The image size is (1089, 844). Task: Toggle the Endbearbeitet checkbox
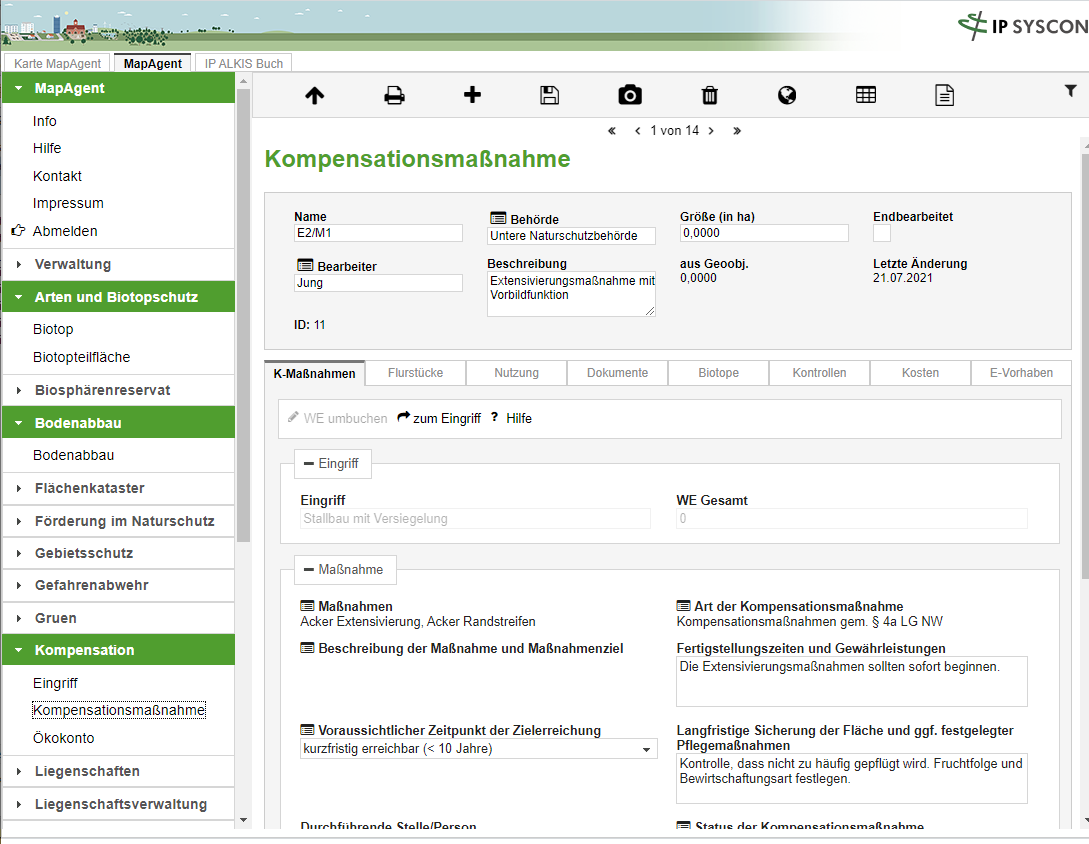click(x=882, y=233)
